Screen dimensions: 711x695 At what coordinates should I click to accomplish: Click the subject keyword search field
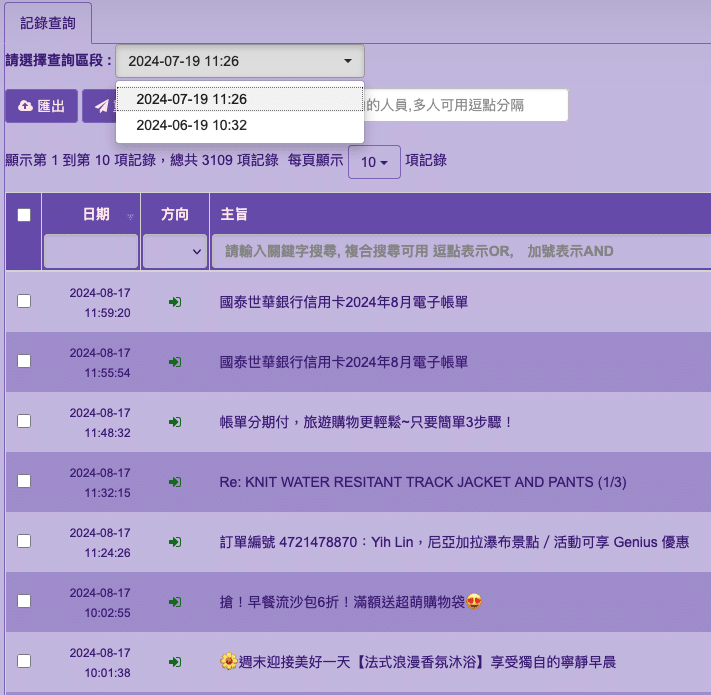[x=462, y=251]
